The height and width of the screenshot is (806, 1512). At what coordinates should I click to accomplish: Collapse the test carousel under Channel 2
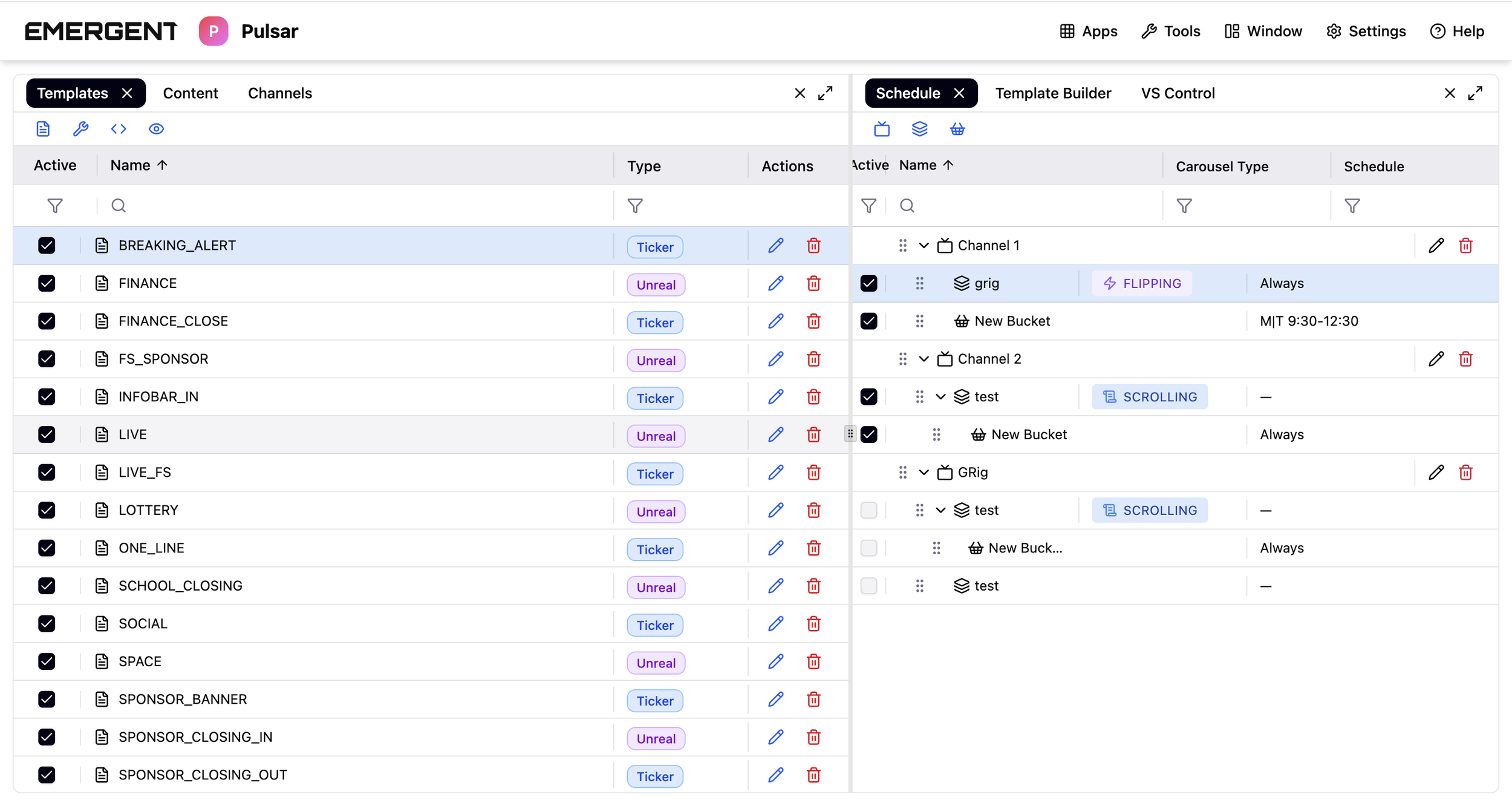point(940,397)
